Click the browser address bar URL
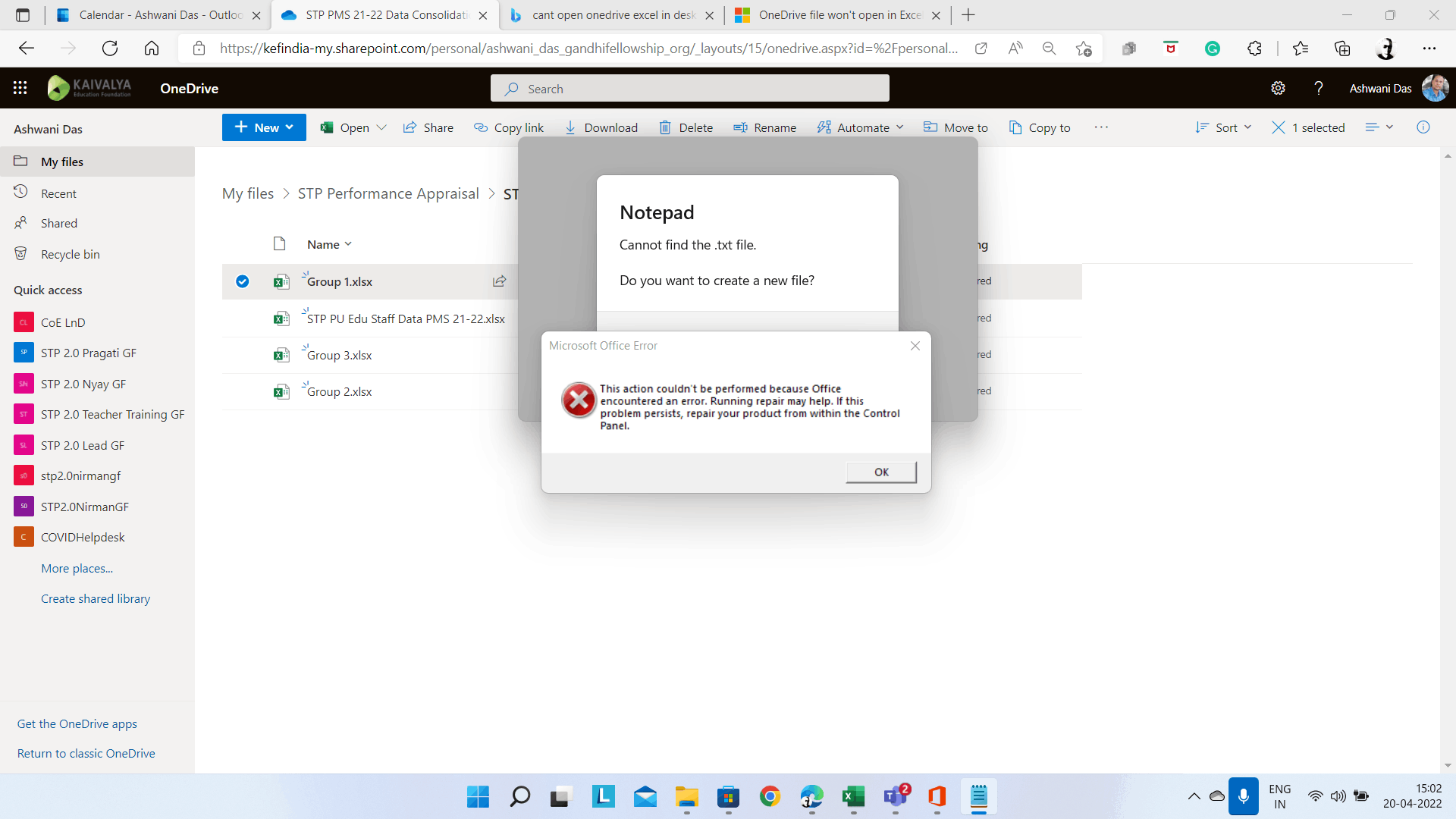This screenshot has width=1456, height=819. click(x=588, y=49)
